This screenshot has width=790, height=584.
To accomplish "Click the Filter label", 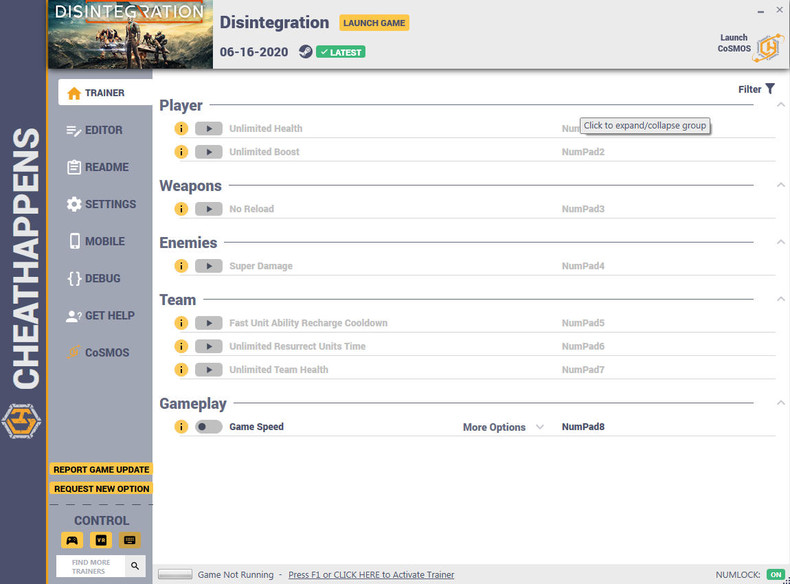I will coord(749,89).
